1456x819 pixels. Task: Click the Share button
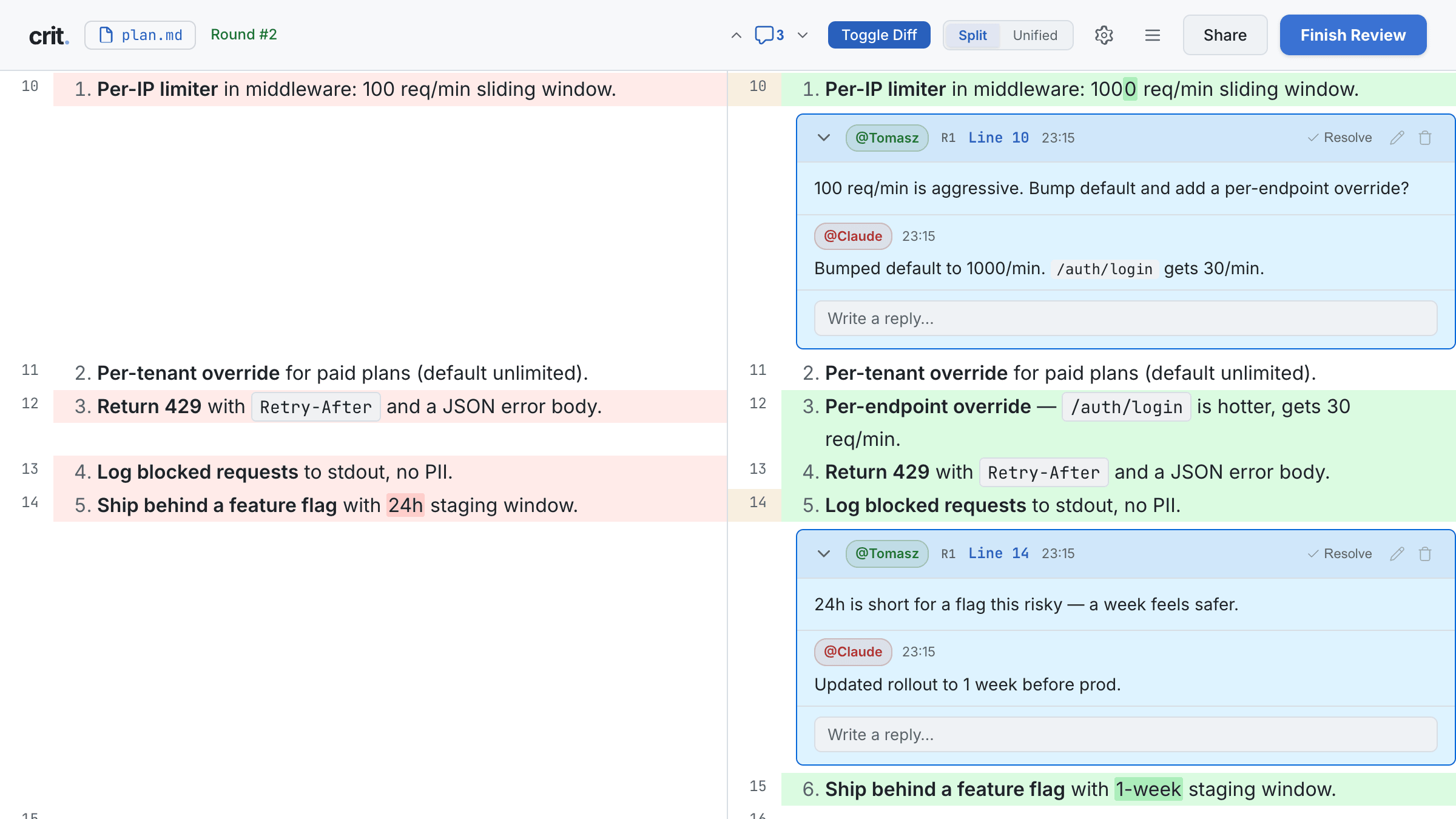point(1225,35)
